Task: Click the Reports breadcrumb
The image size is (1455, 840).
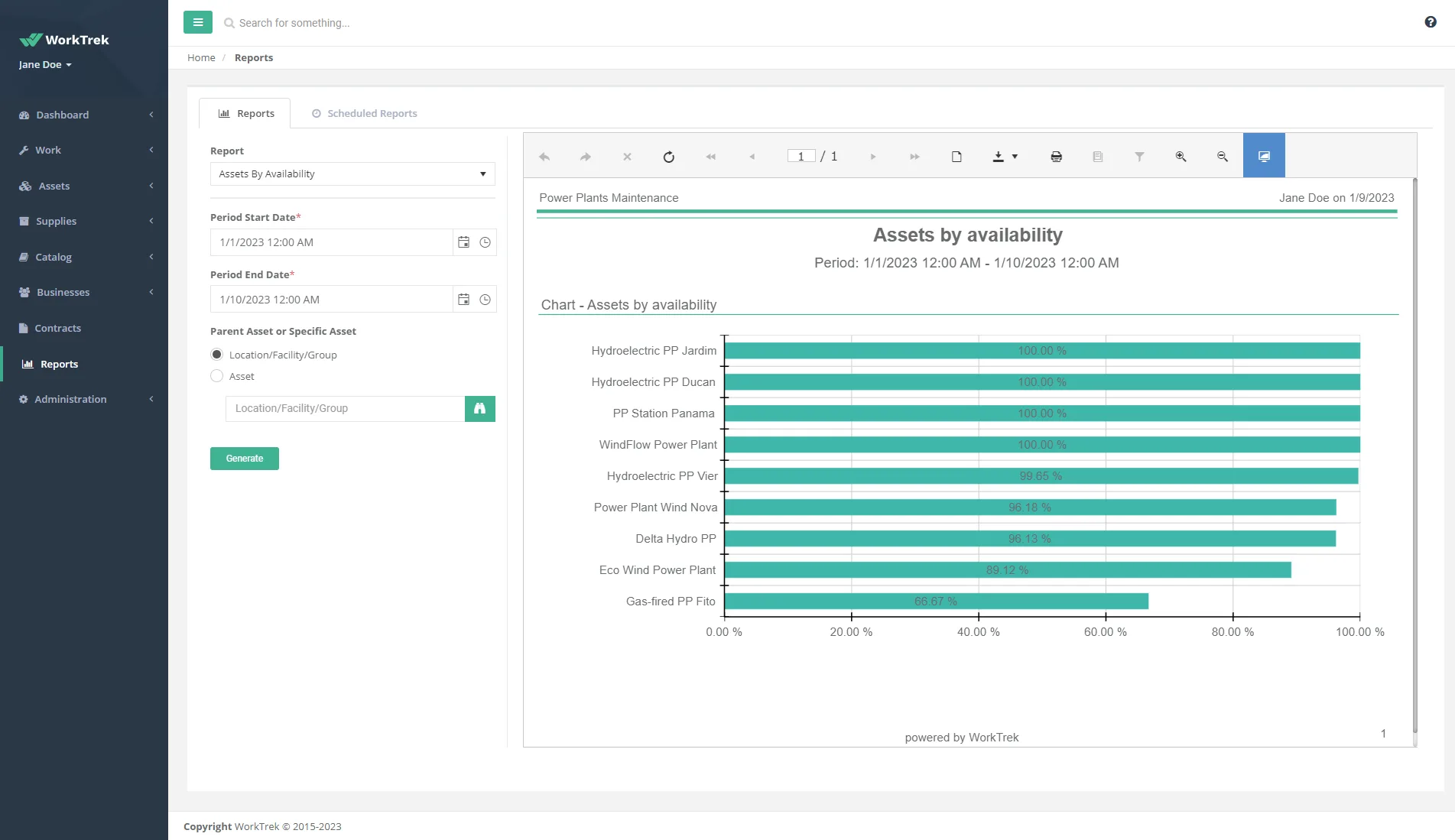Action: pos(254,57)
